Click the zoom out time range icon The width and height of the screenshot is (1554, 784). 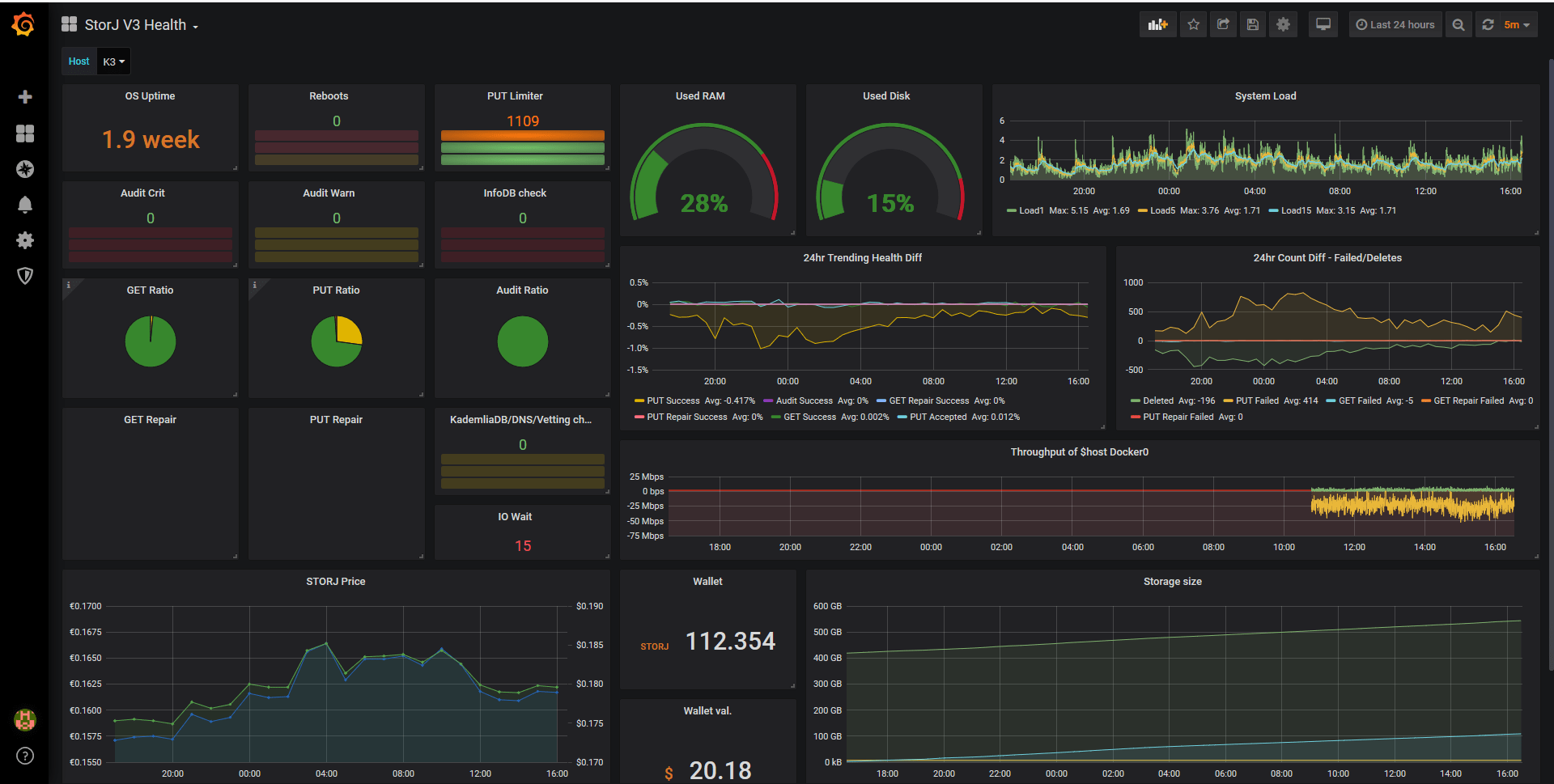tap(1458, 24)
